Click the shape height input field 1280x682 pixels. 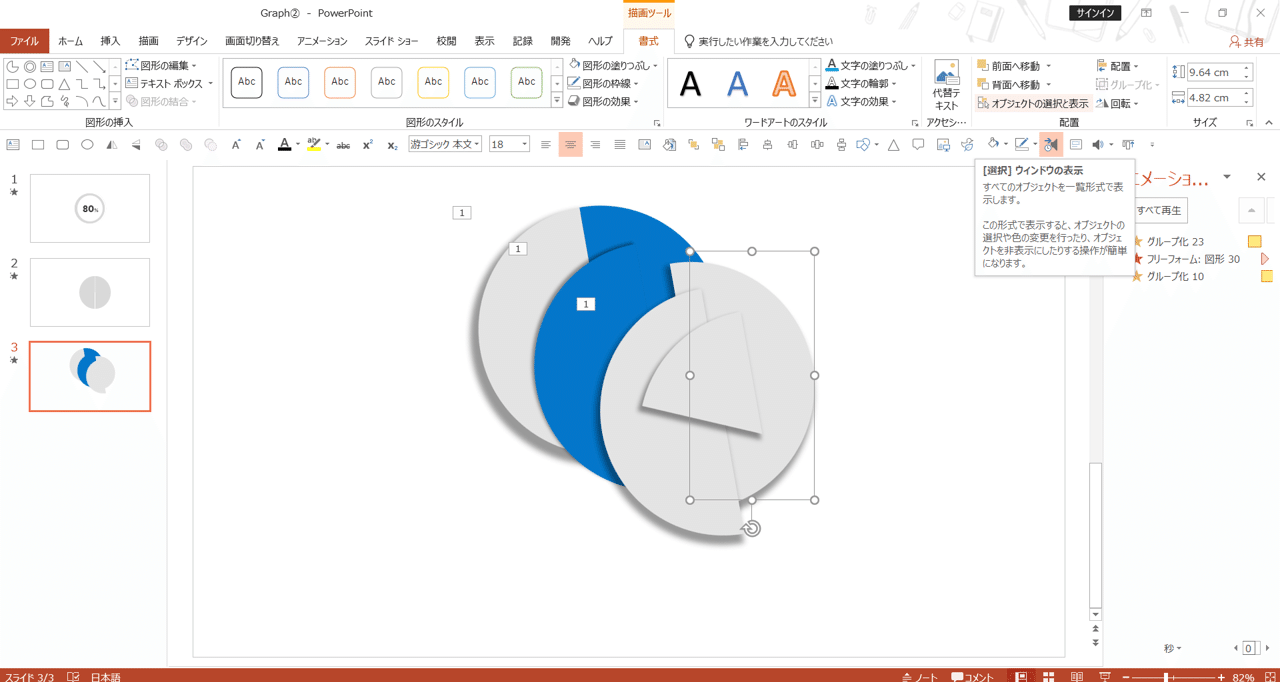click(x=1213, y=72)
